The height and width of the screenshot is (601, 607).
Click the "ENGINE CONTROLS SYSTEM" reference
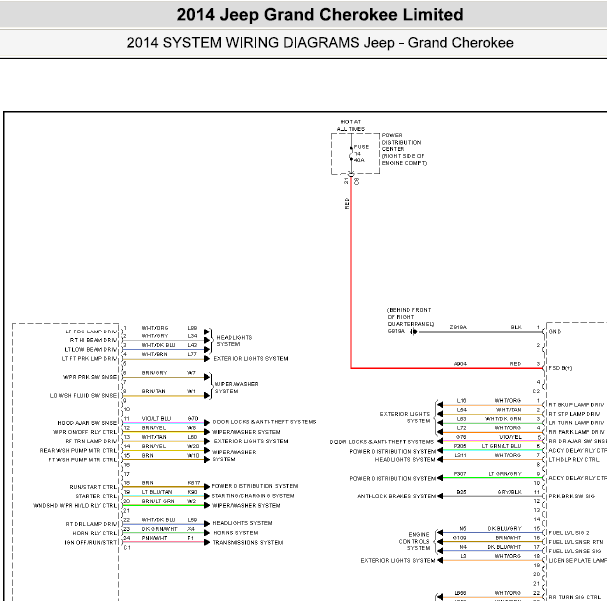414,541
